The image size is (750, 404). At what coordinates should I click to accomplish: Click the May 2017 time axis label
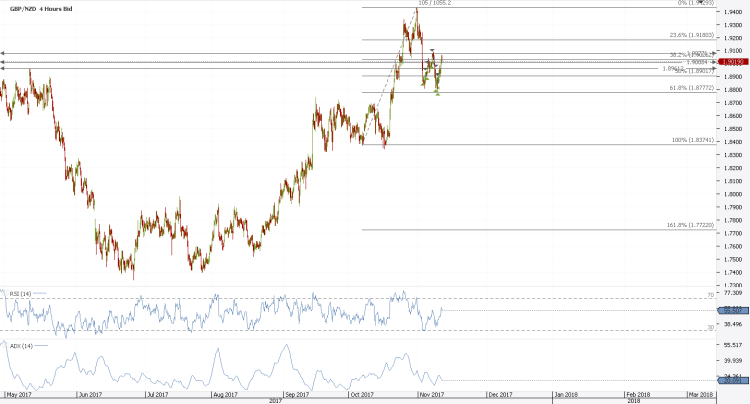tap(19, 394)
